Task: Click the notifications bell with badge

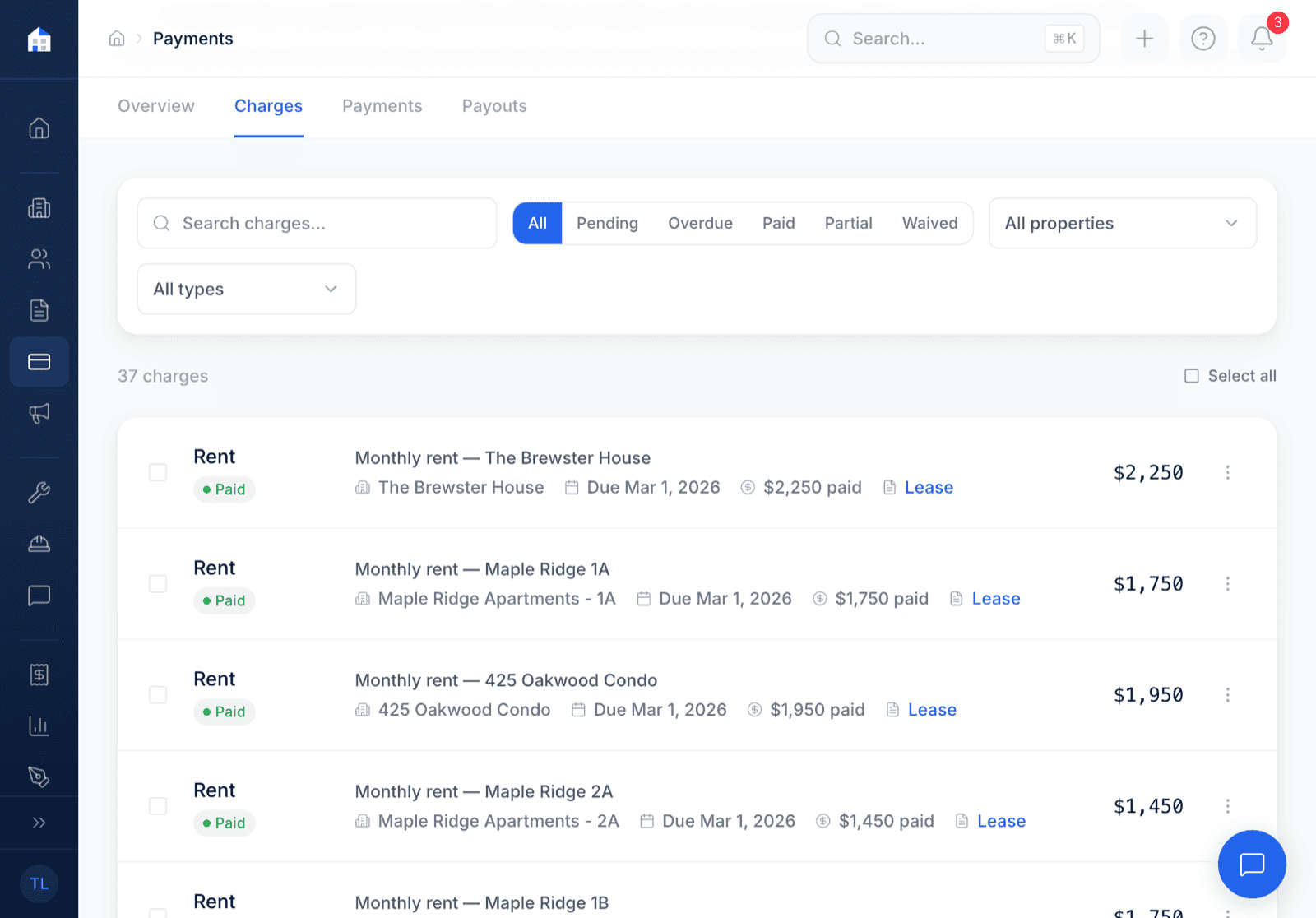Action: [1261, 38]
